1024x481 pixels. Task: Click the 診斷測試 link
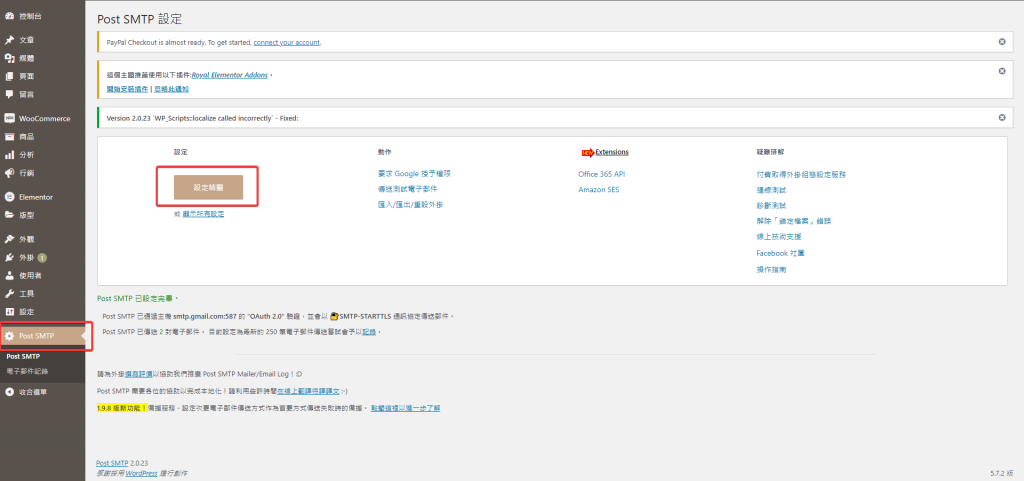point(771,206)
